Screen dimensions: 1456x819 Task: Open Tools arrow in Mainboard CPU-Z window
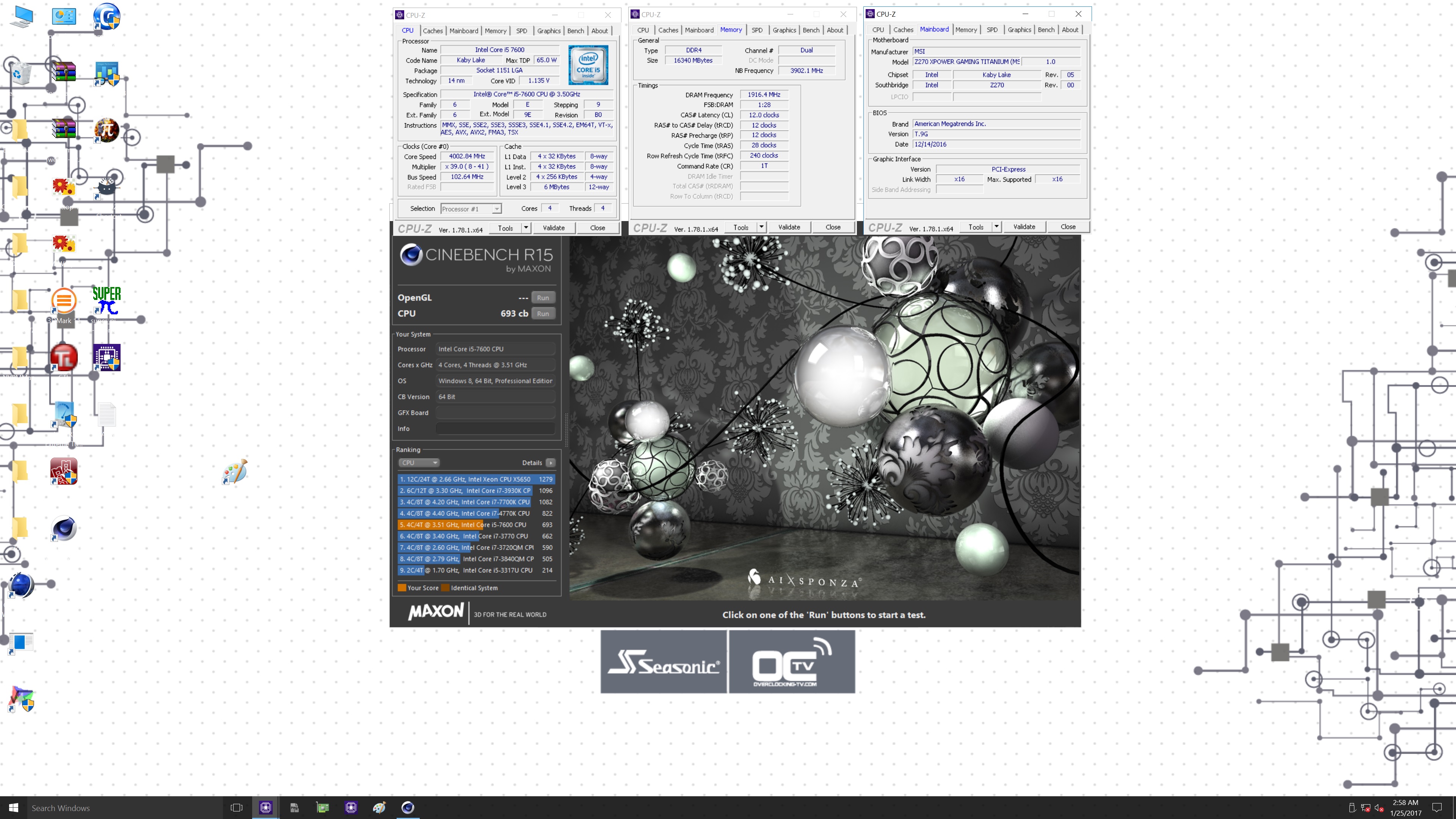pos(996,227)
